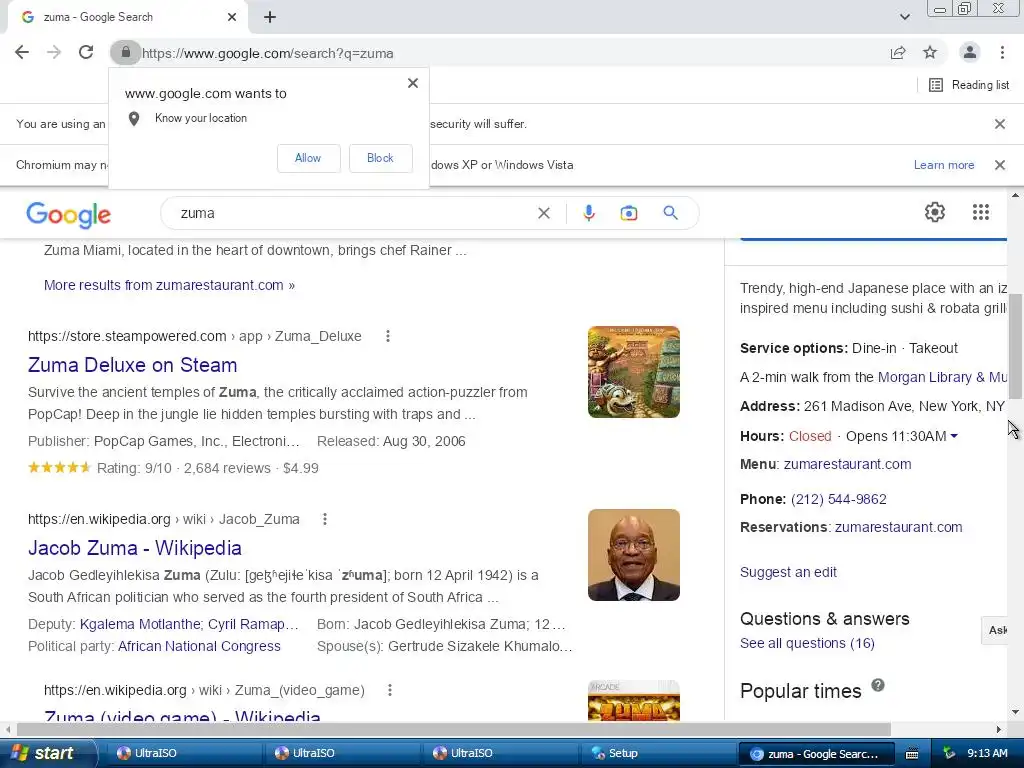Open See all questions (16)
1024x768 pixels.
(807, 643)
